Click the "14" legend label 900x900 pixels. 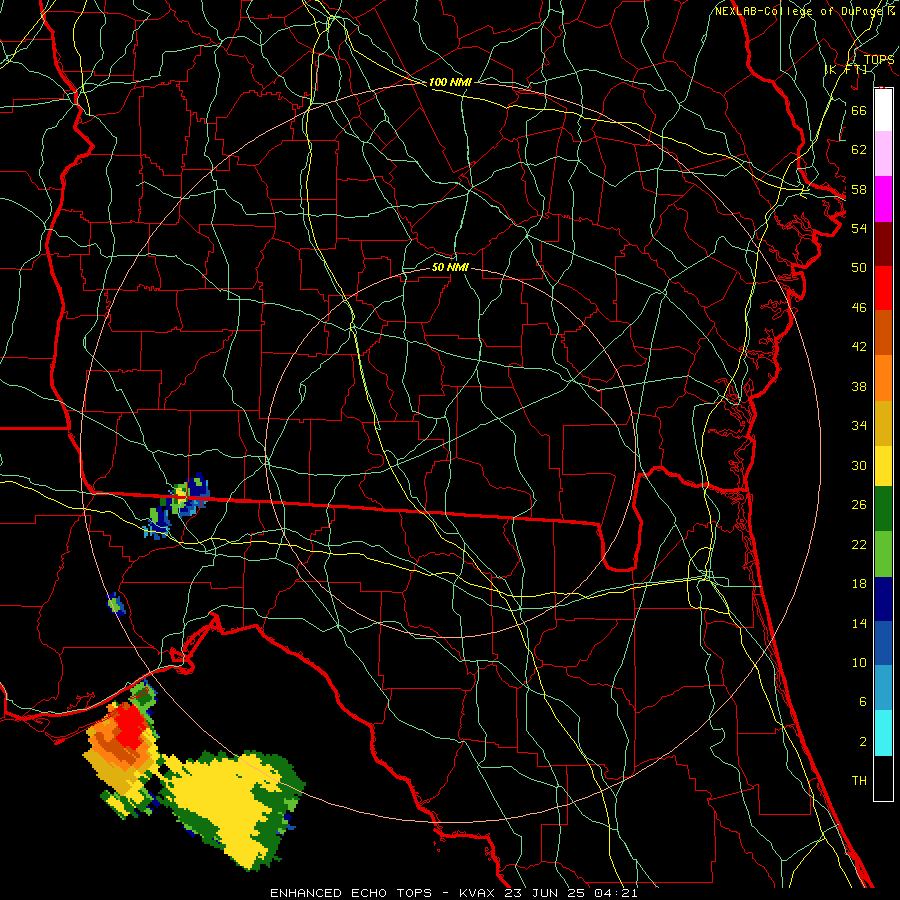click(x=859, y=623)
